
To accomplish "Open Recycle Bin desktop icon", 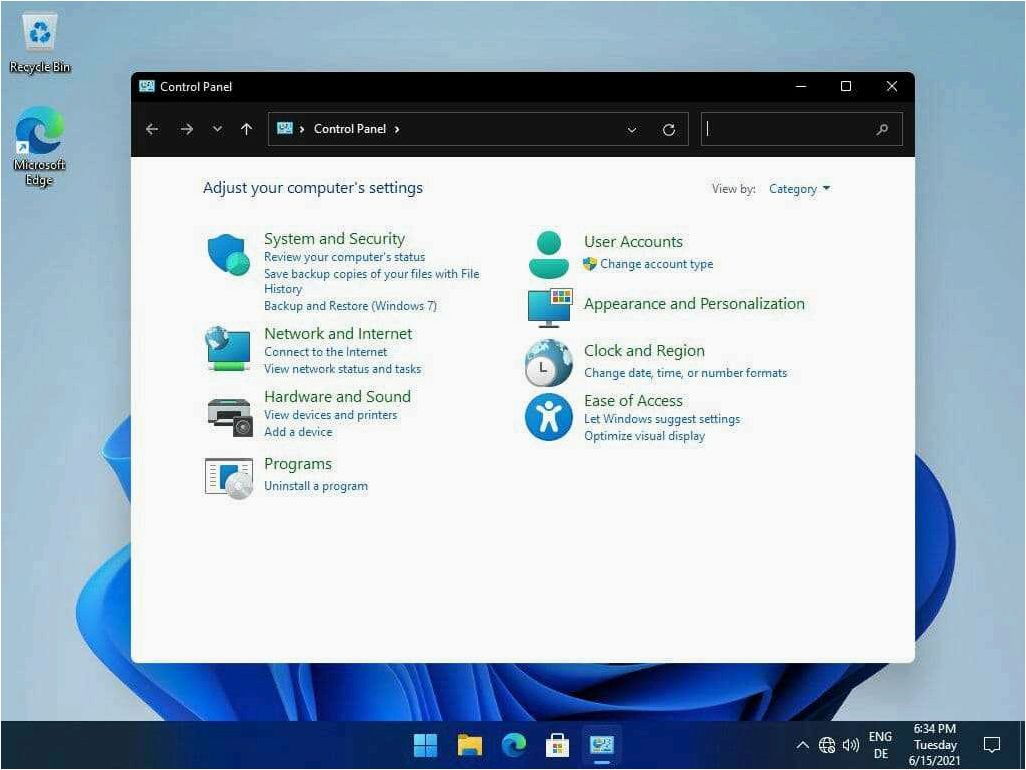I will coord(40,43).
